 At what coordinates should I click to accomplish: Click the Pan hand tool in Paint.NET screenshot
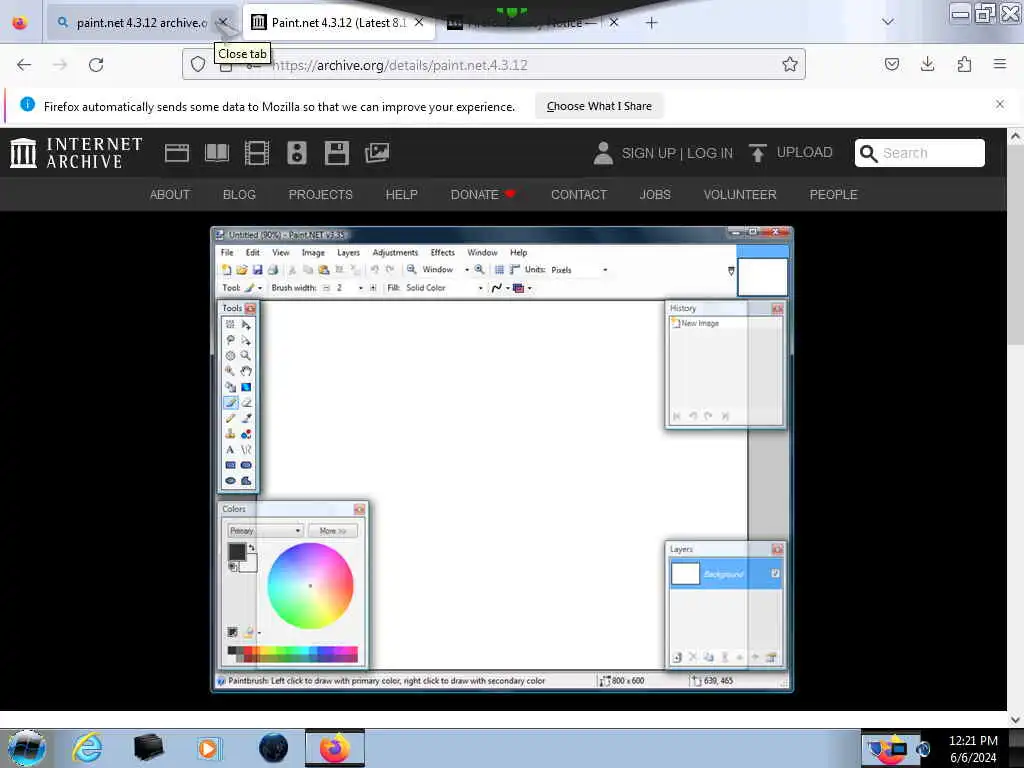pyautogui.click(x=246, y=371)
